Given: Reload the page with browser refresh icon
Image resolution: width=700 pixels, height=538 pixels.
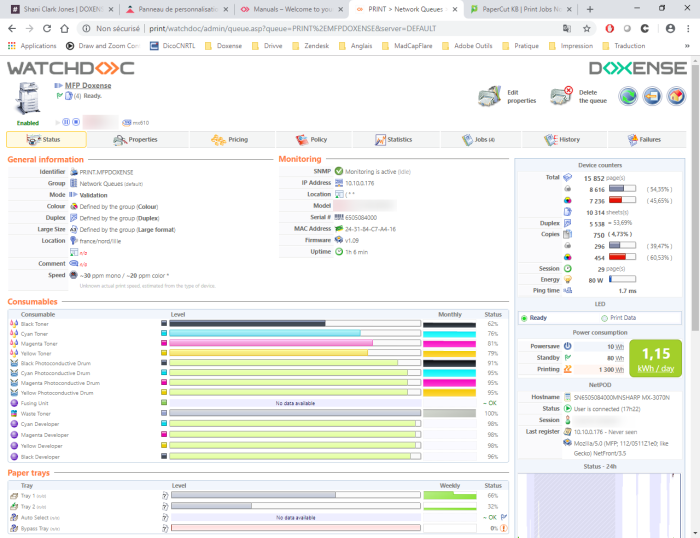Looking at the screenshot, I should click(49, 29).
